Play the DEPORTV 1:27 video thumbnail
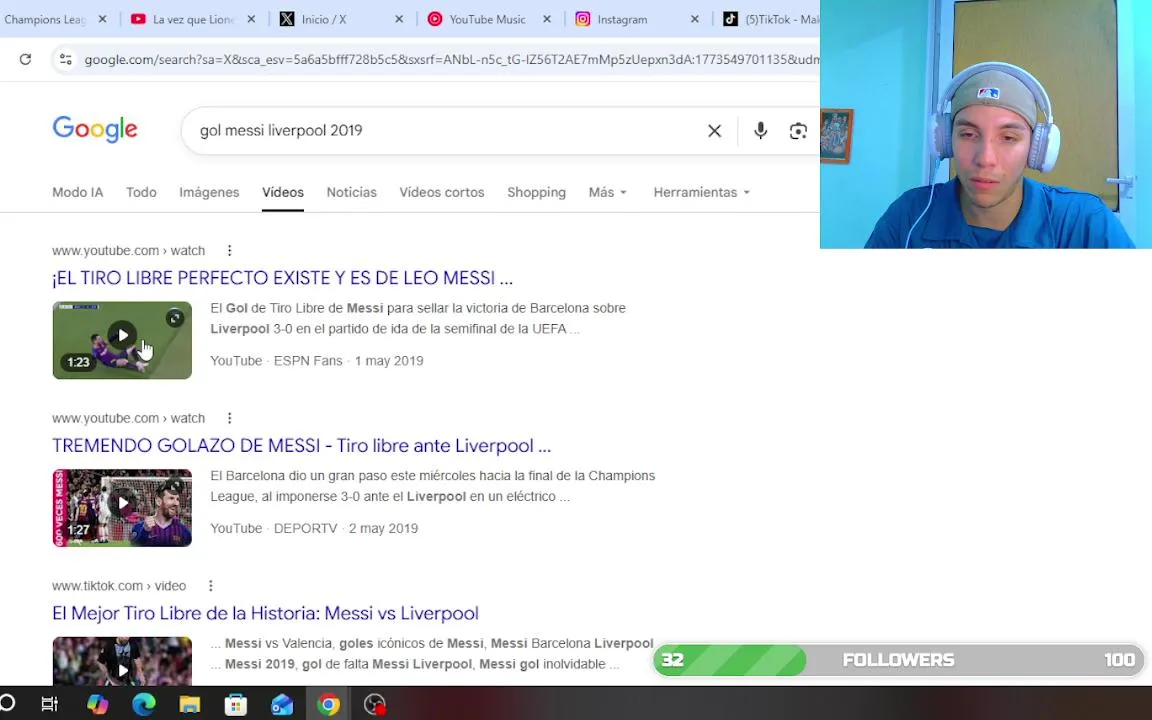Viewport: 1152px width, 720px height. click(122, 508)
